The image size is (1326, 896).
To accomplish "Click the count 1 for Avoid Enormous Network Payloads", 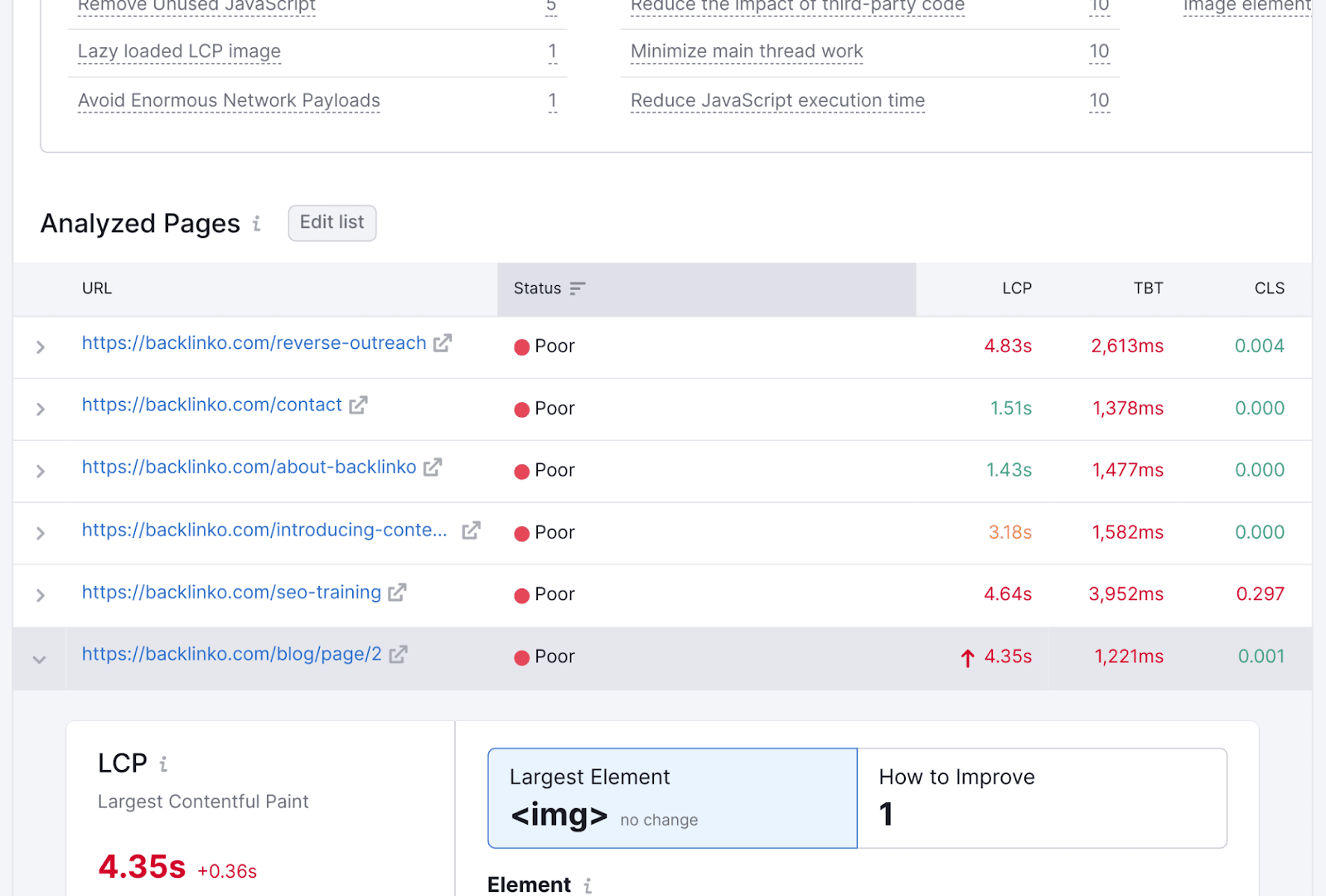I will (x=552, y=100).
